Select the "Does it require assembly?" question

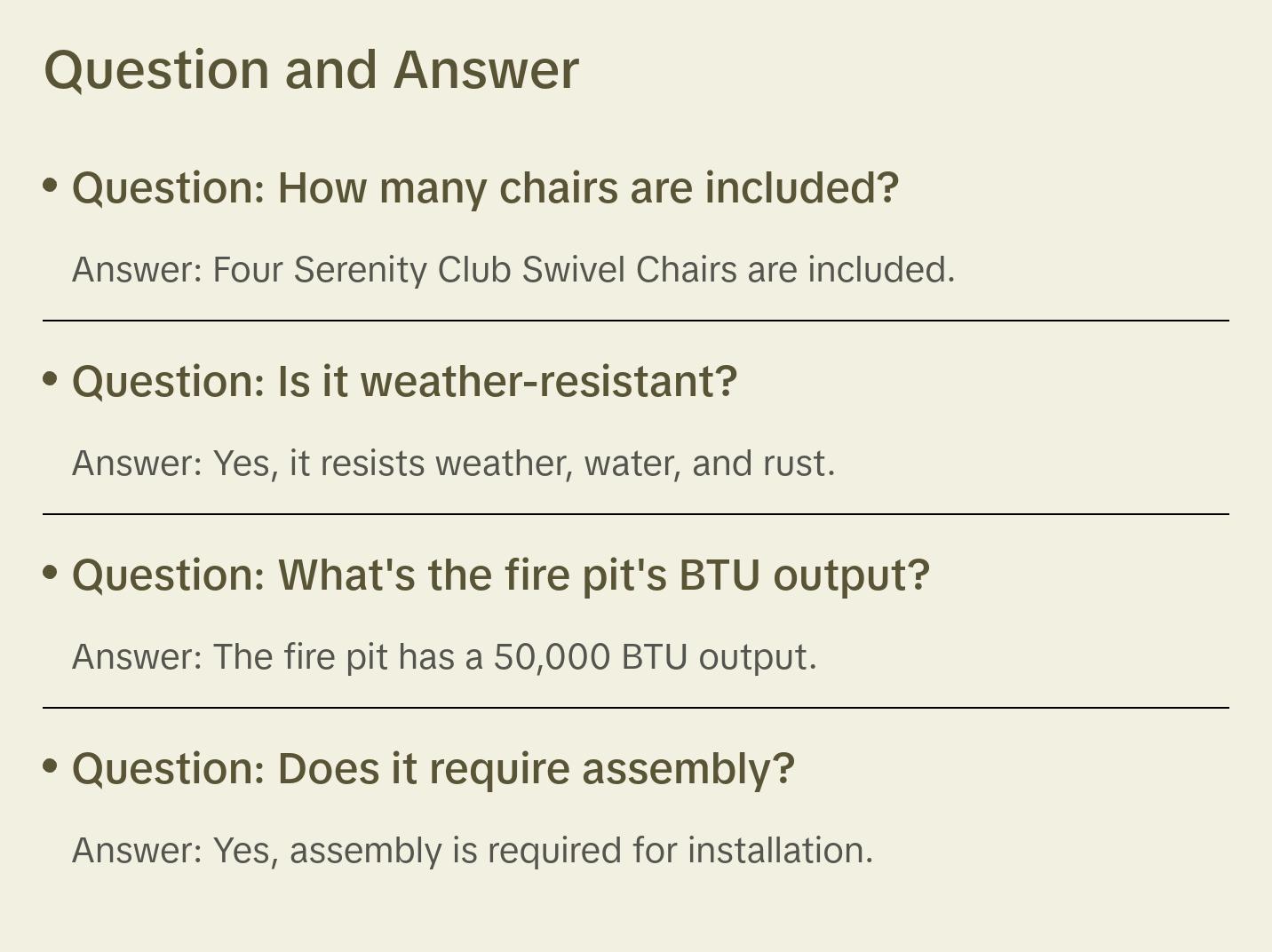(433, 769)
